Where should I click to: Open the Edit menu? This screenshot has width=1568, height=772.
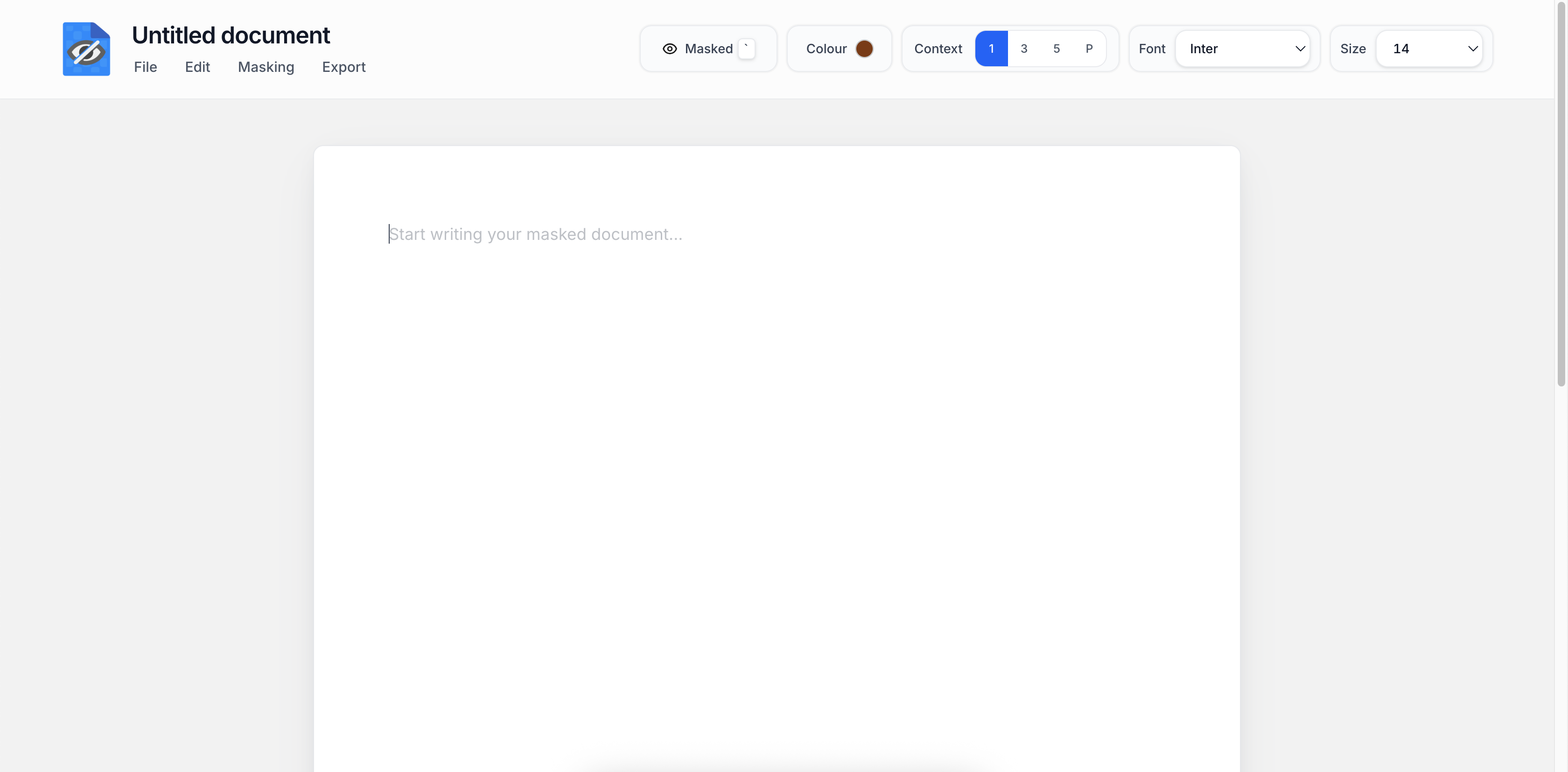click(197, 67)
